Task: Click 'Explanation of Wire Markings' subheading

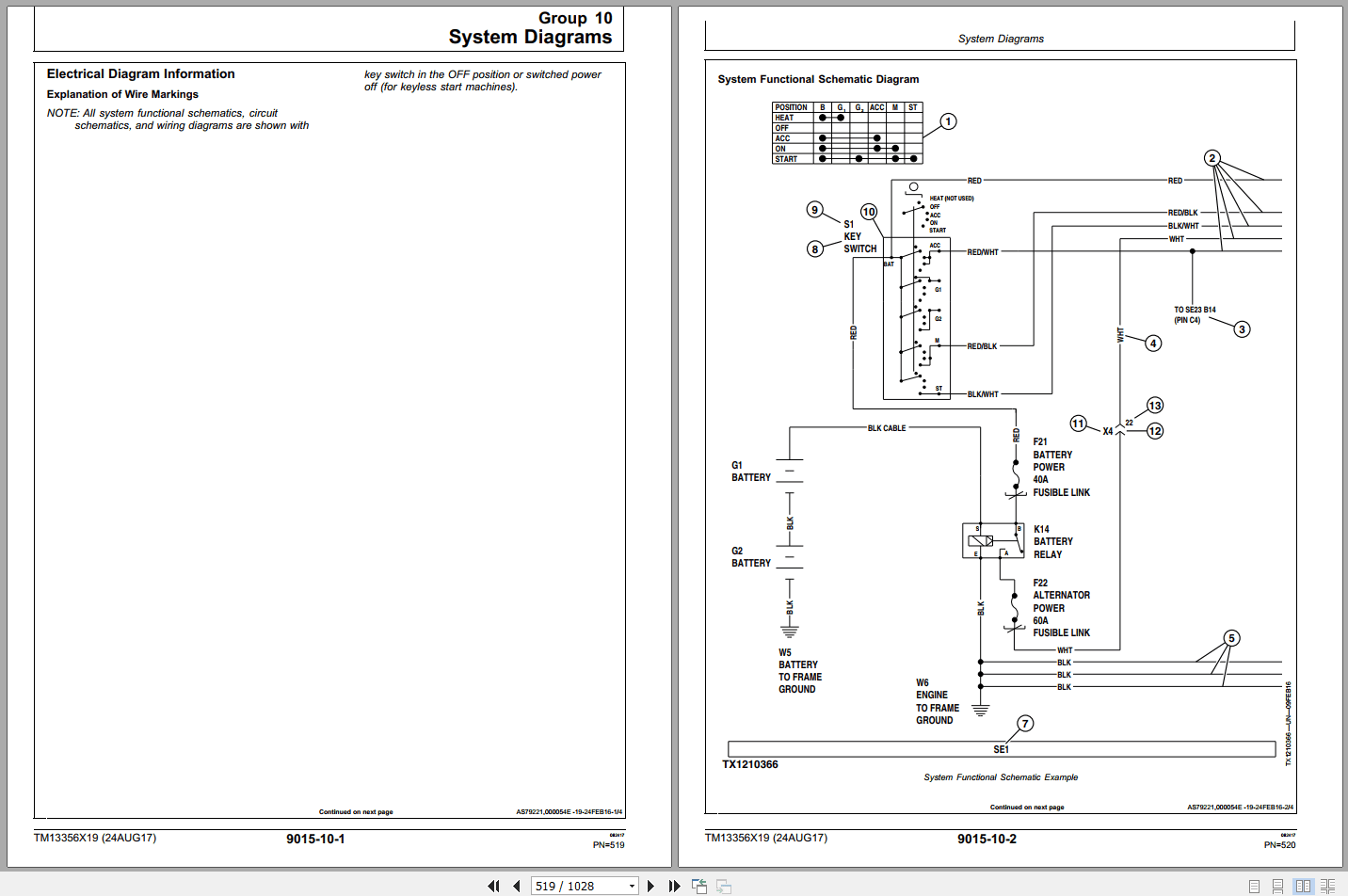Action: (x=122, y=94)
